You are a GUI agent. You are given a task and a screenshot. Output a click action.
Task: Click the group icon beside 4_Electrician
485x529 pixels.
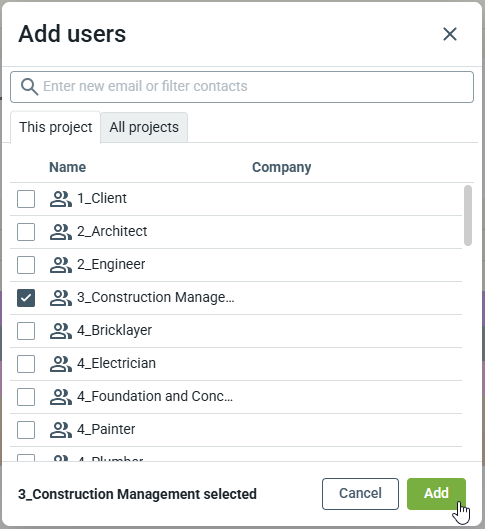tap(61, 364)
